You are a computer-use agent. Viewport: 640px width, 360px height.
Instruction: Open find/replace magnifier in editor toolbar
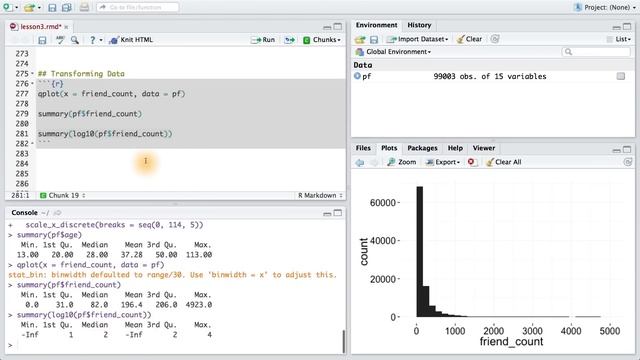coord(75,40)
